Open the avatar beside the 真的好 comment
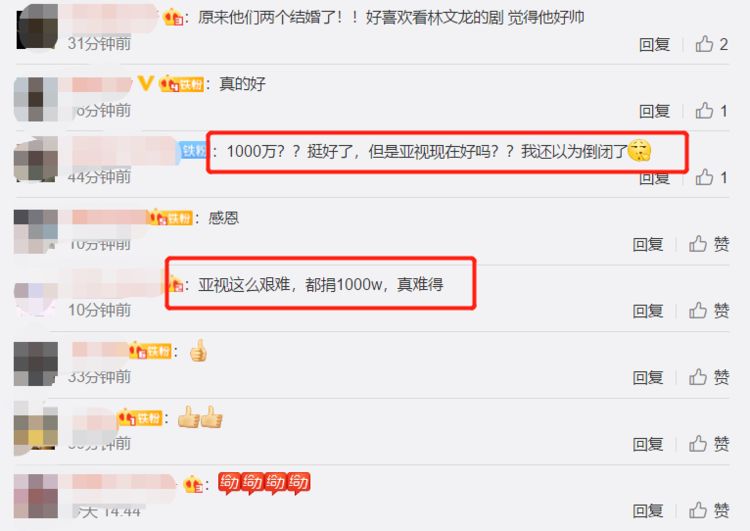 point(36,99)
